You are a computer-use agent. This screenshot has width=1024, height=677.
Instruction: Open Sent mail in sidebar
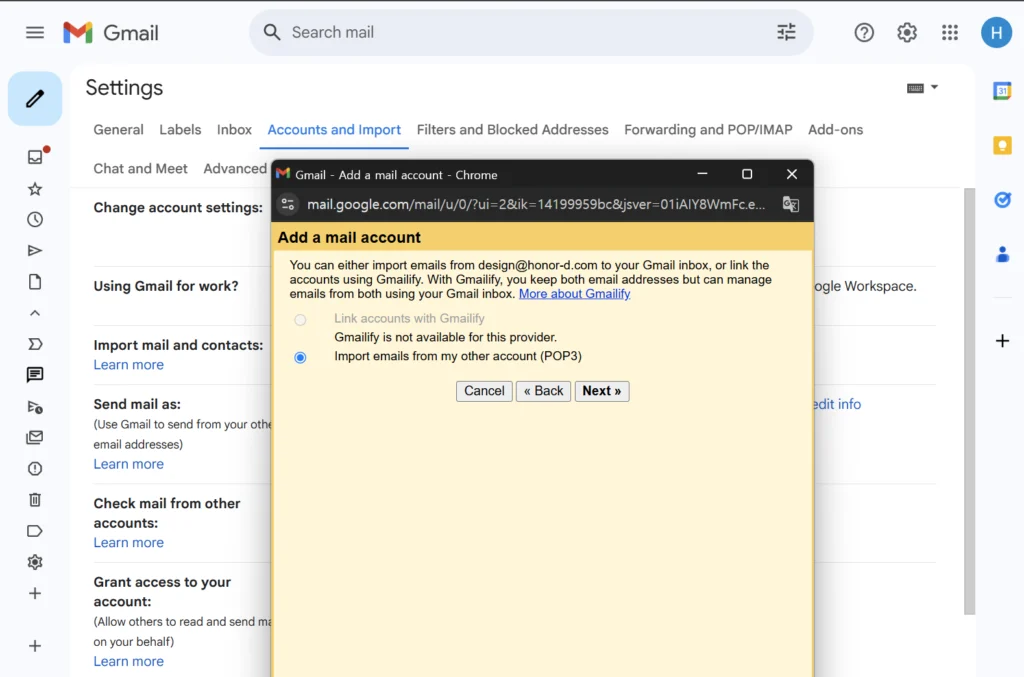[35, 251]
